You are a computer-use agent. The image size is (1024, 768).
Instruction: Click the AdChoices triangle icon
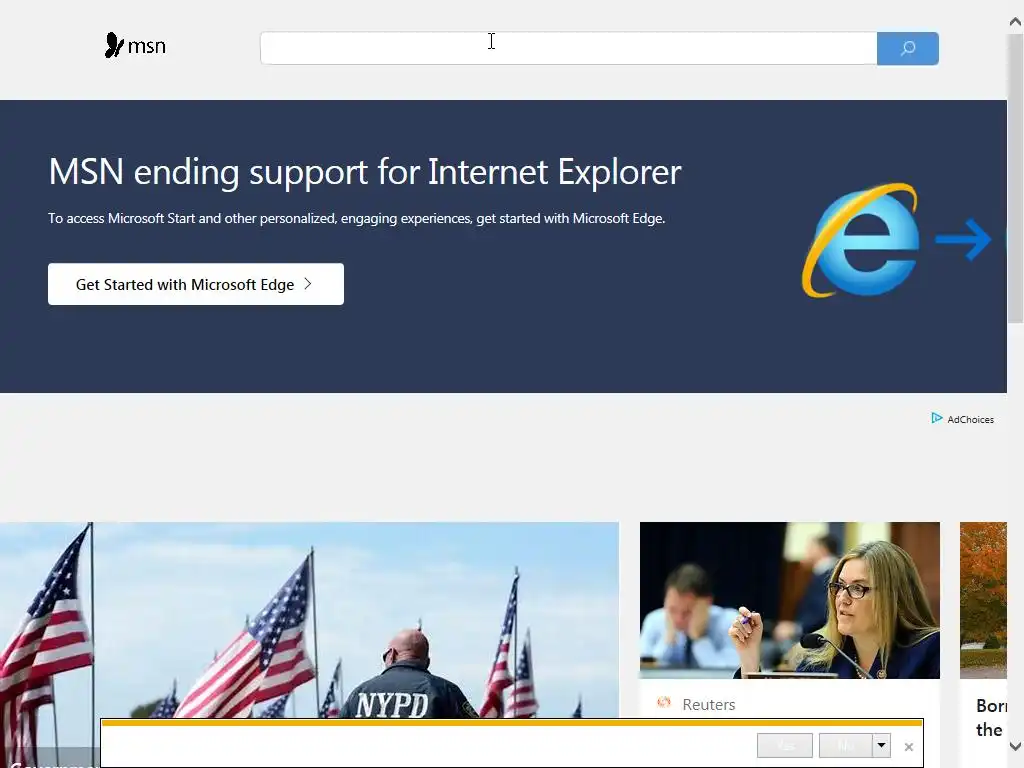936,418
